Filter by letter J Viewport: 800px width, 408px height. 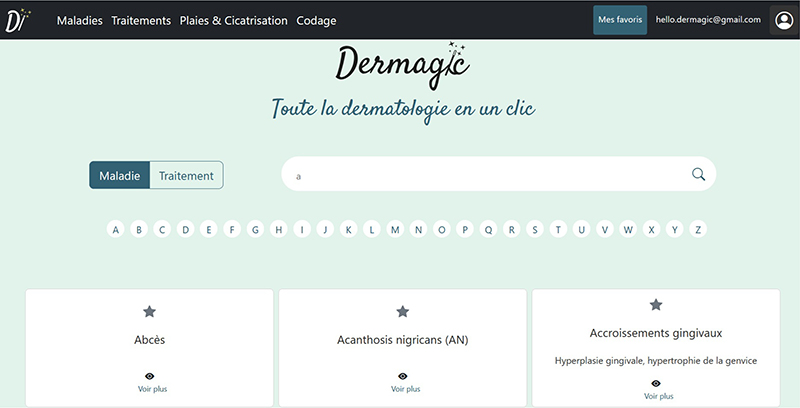pyautogui.click(x=325, y=230)
